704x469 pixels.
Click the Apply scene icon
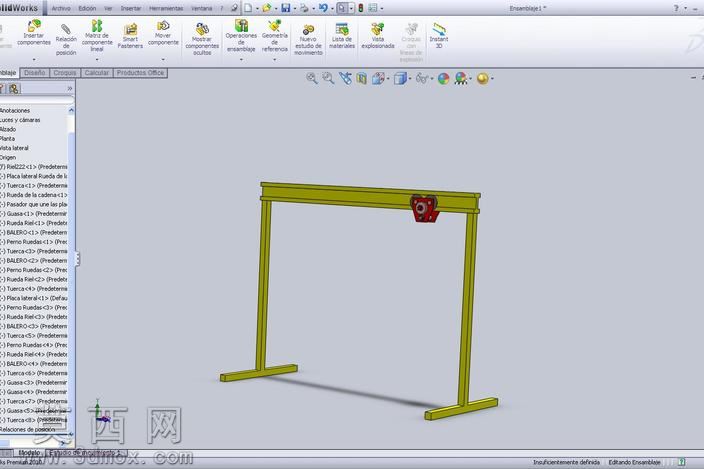click(461, 79)
